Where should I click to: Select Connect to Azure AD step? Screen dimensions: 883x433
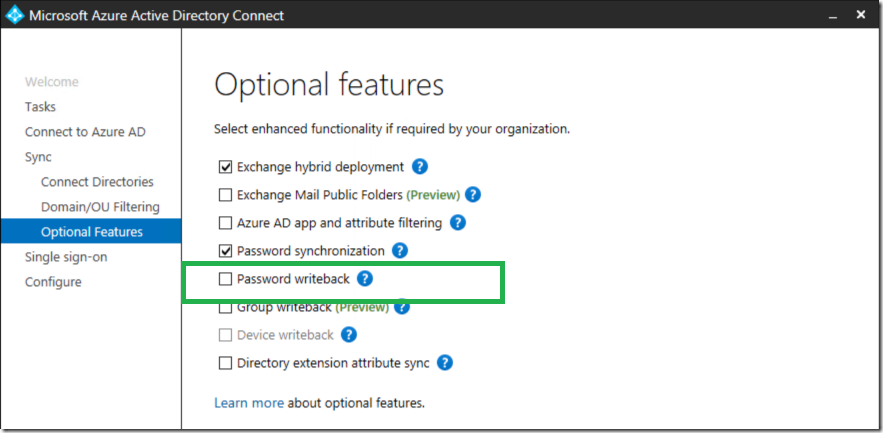click(85, 132)
